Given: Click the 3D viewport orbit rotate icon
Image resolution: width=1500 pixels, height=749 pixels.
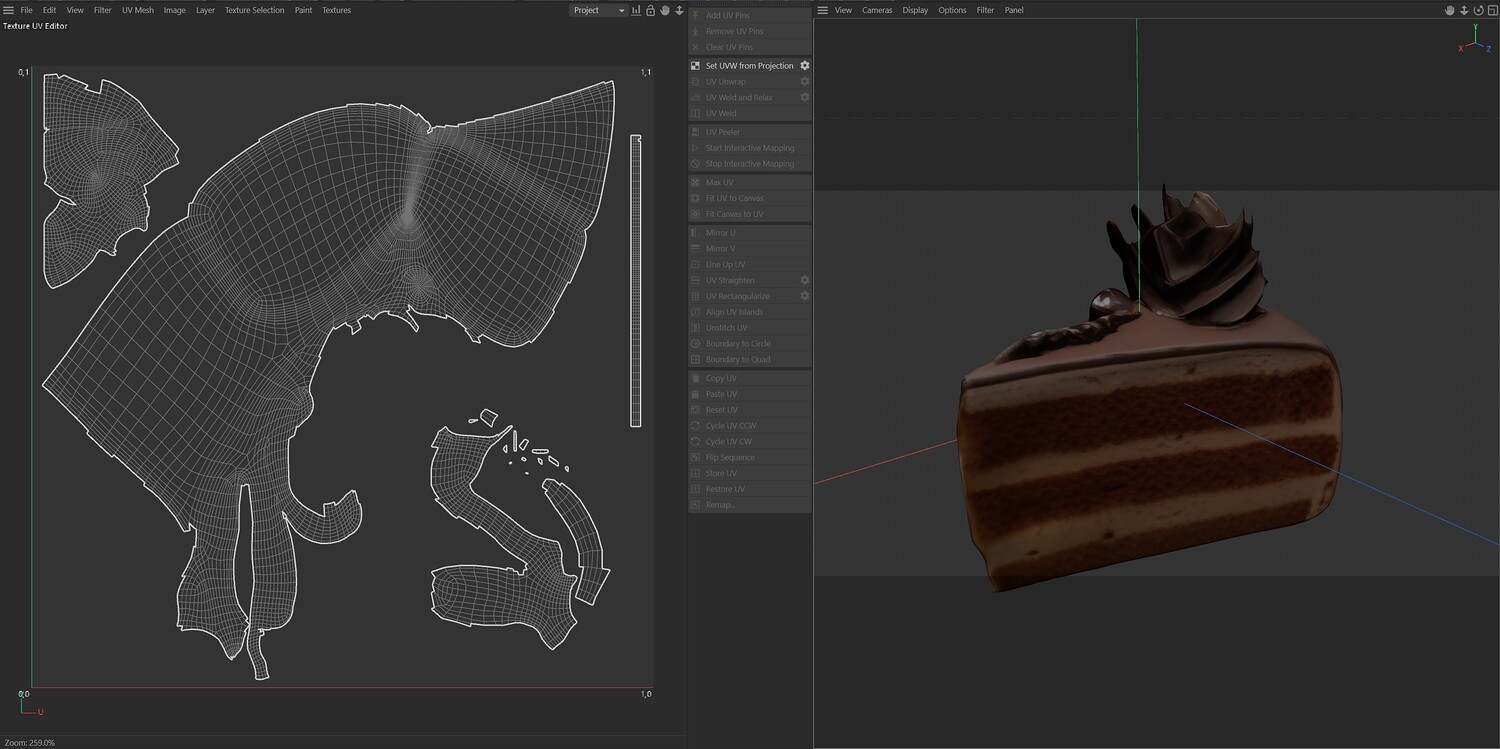Looking at the screenshot, I should pos(1478,10).
